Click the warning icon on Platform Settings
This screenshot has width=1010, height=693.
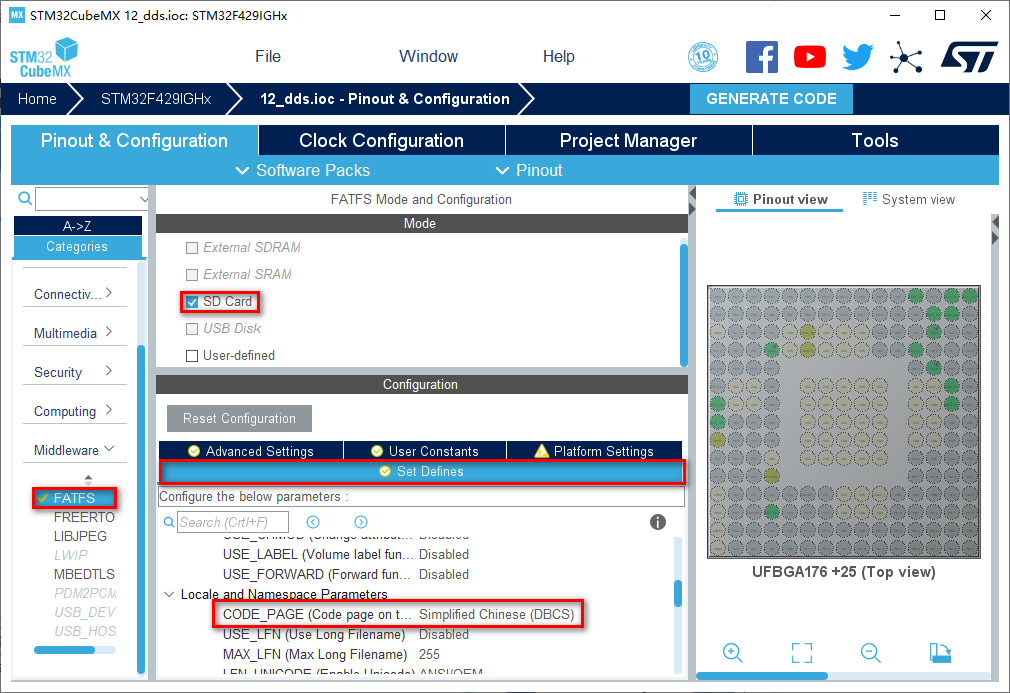click(541, 451)
